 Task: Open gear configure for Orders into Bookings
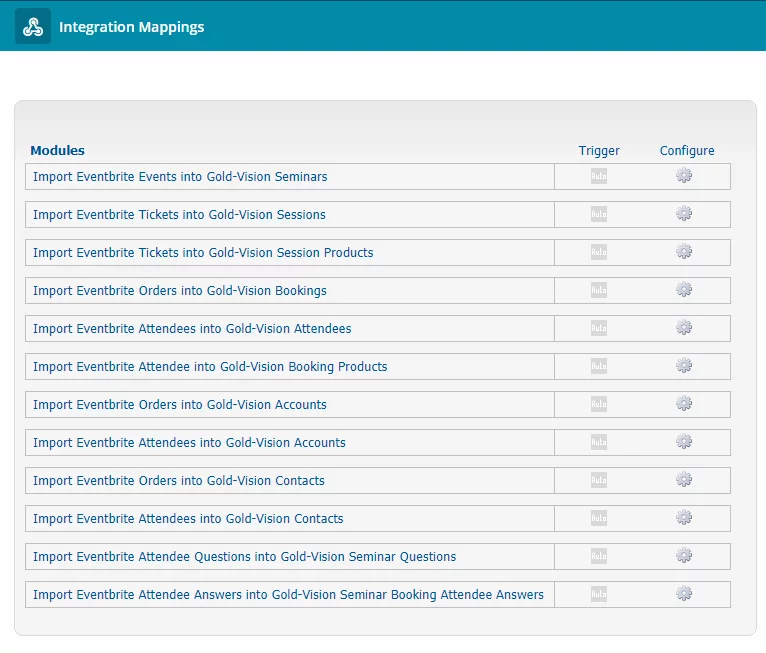coord(684,290)
